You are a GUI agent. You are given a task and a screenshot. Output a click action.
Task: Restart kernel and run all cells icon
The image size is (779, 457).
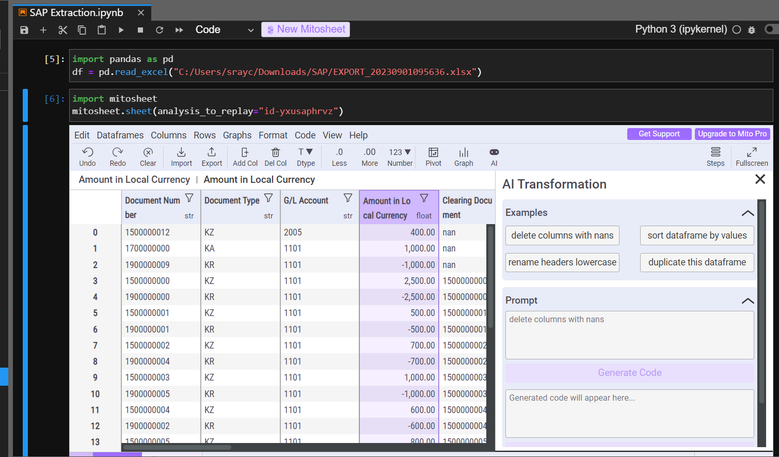tap(179, 30)
